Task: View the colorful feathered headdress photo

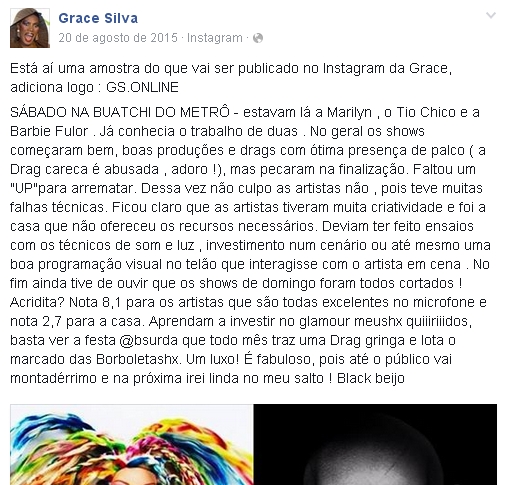Action: coord(132,445)
